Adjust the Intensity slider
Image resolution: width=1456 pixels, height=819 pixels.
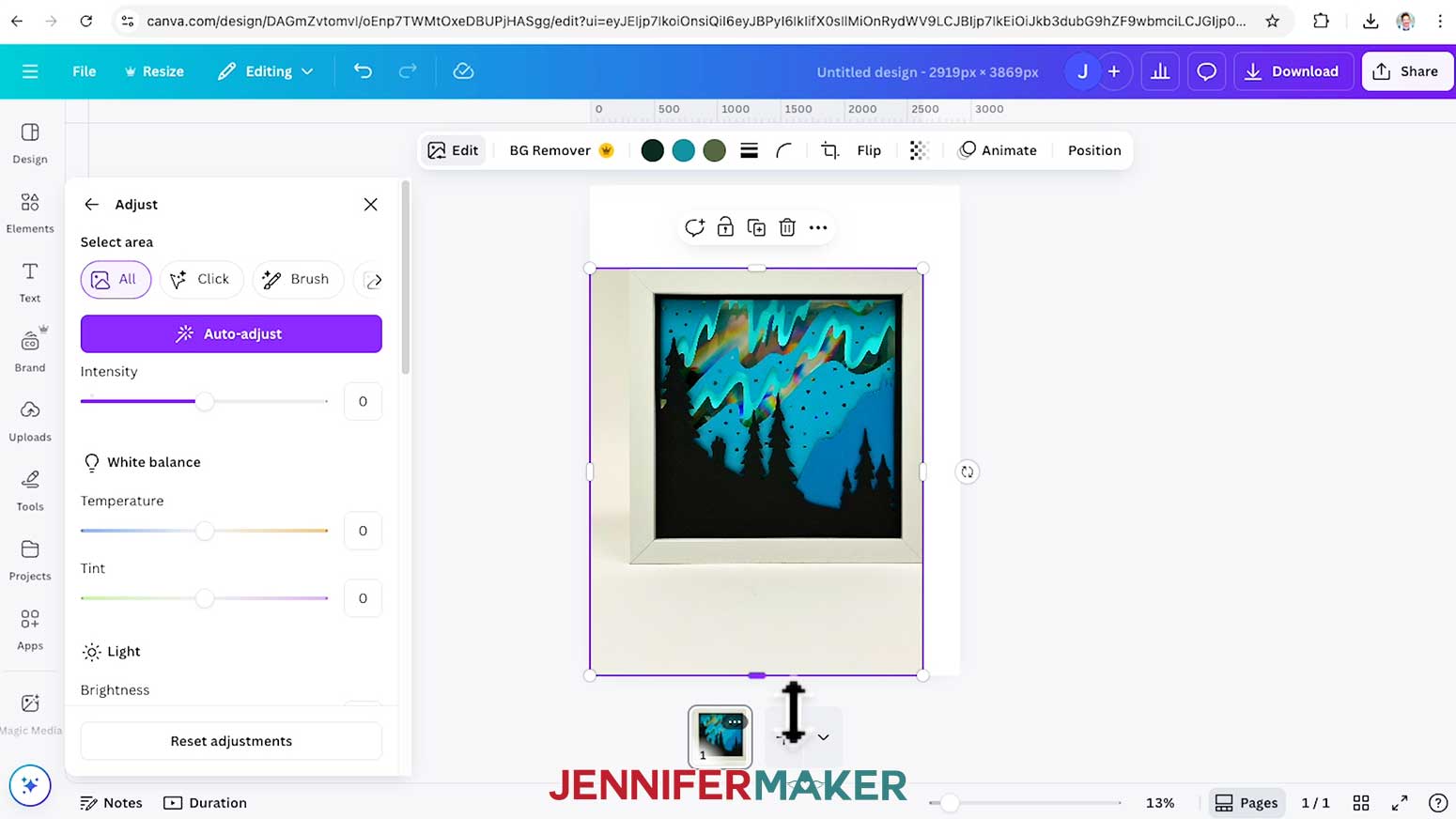coord(204,401)
